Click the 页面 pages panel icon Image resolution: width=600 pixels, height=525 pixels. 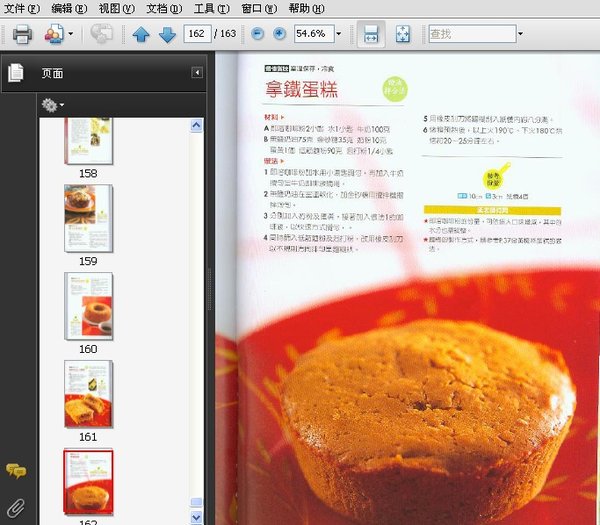pyautogui.click(x=16, y=73)
